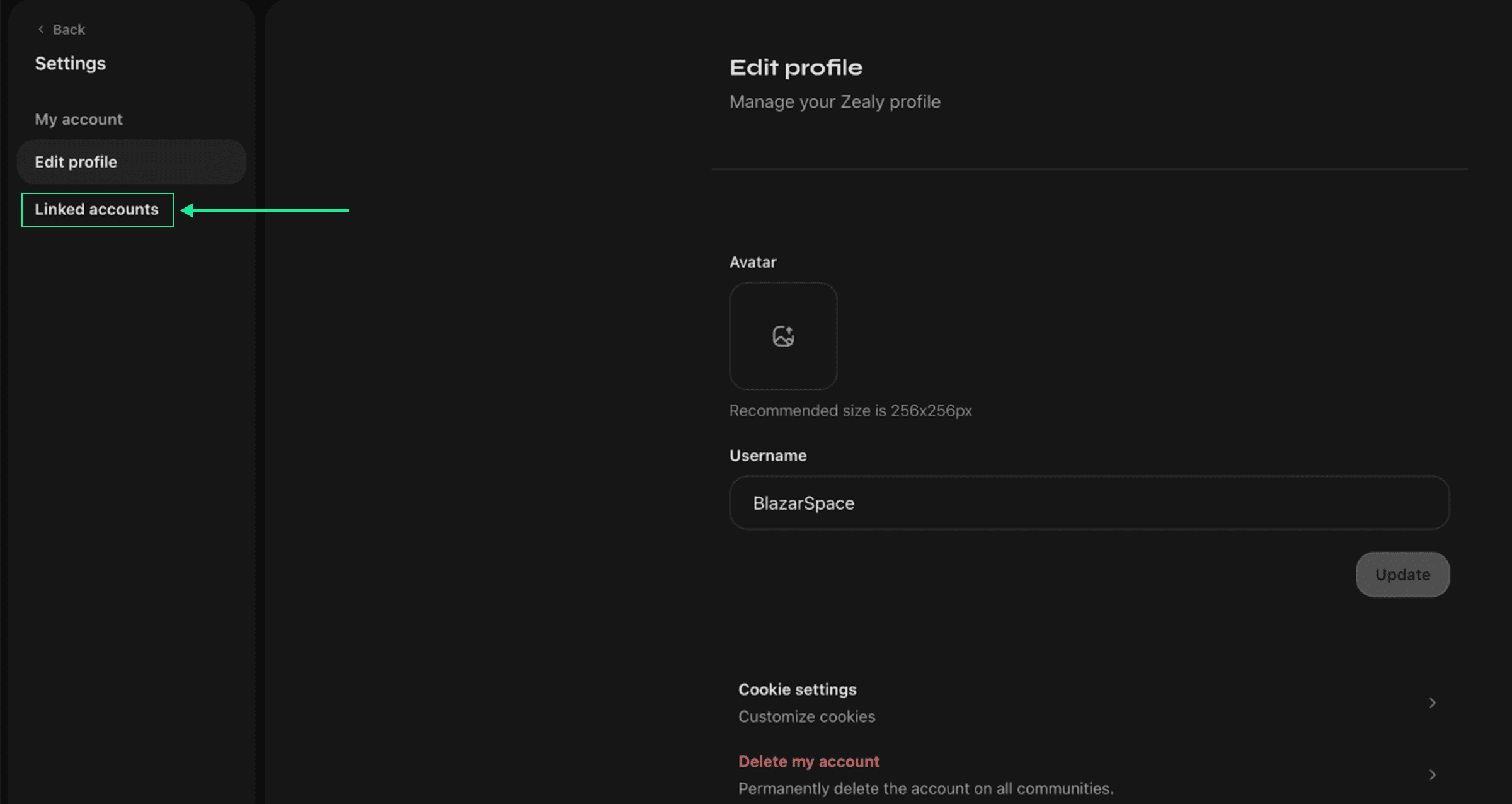Expand Cookie settings with its chevron
The height and width of the screenshot is (804, 1512).
1432,703
